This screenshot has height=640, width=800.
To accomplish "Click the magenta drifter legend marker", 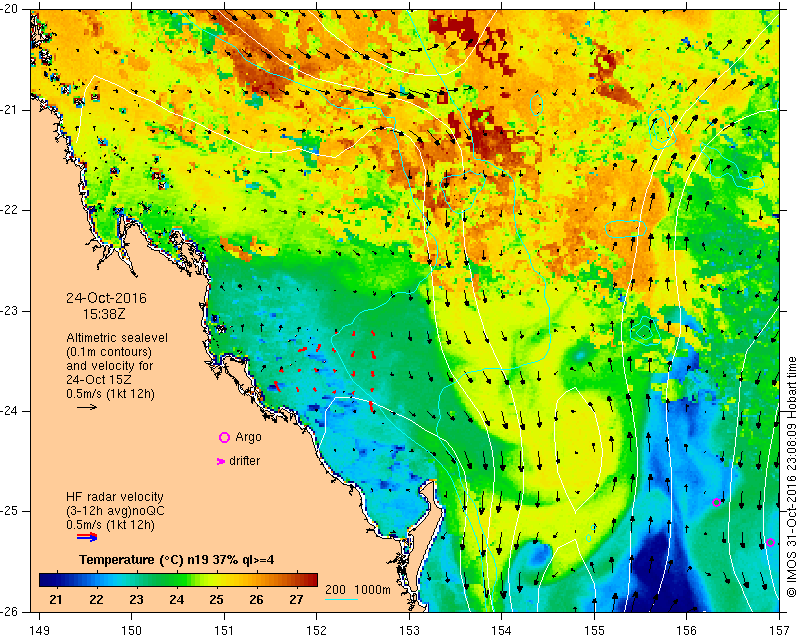I will click(221, 461).
